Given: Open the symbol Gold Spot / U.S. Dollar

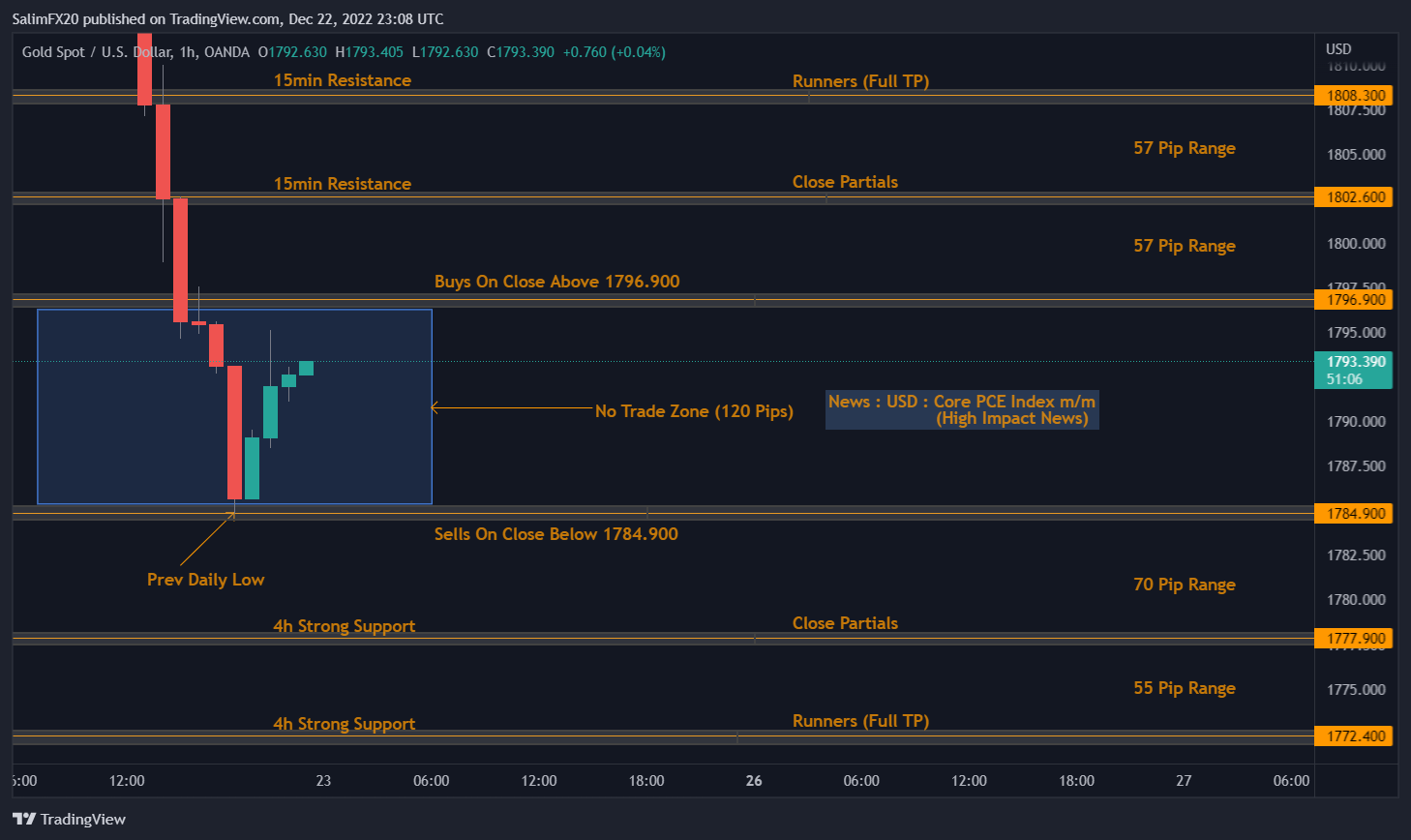Looking at the screenshot, I should pos(97,52).
